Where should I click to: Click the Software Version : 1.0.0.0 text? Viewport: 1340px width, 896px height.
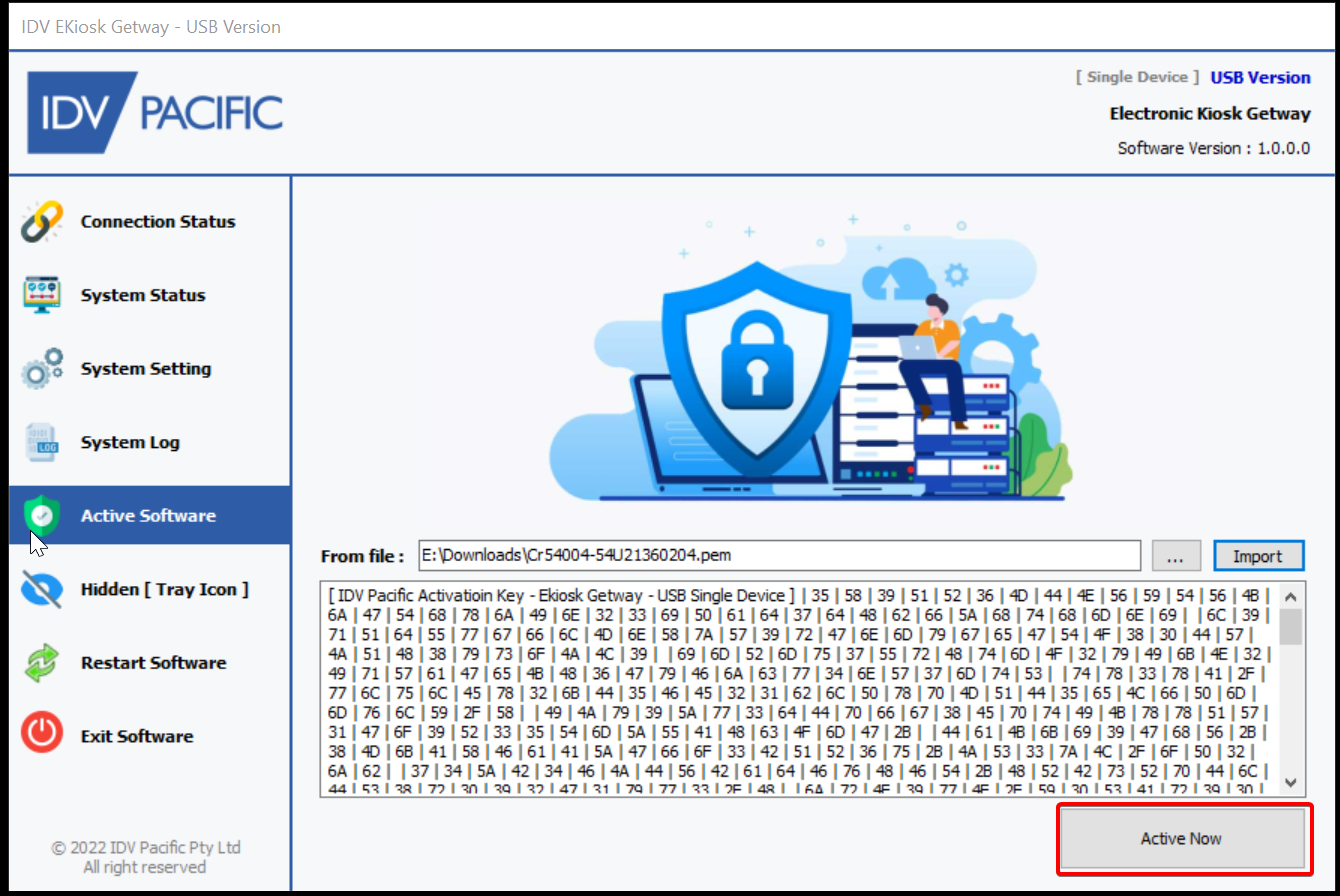1214,148
